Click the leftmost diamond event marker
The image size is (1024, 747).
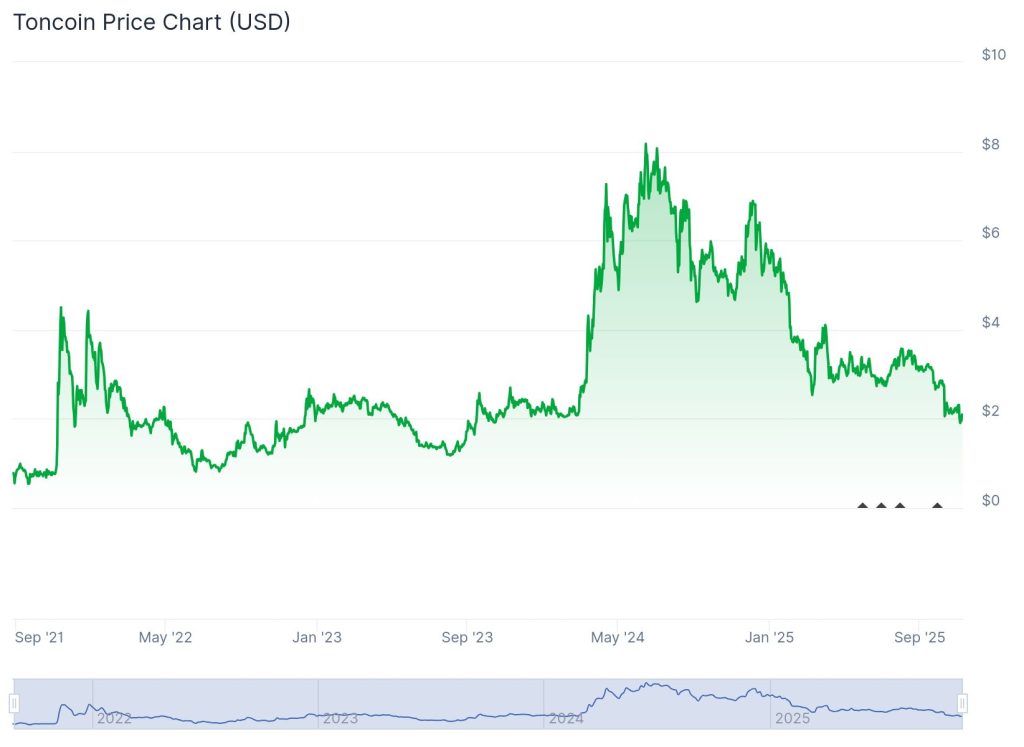[863, 506]
